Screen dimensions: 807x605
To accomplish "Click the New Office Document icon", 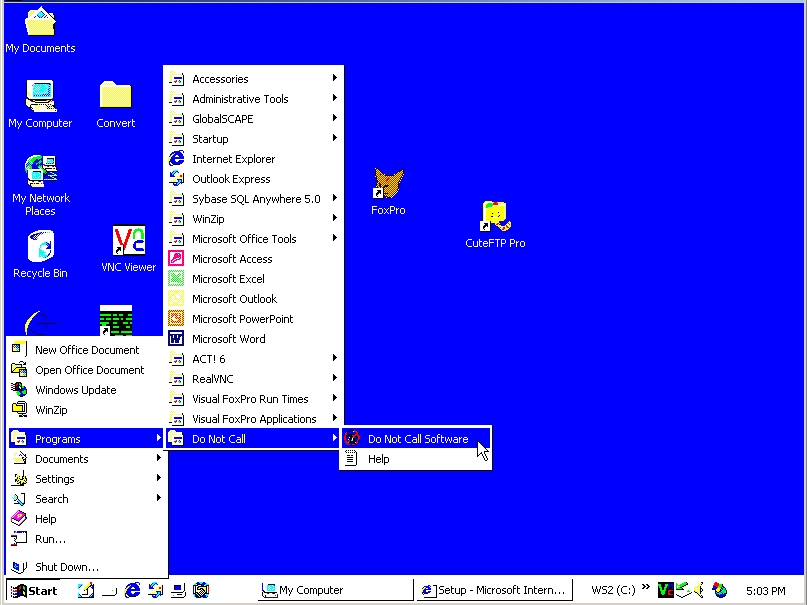I will pos(19,349).
